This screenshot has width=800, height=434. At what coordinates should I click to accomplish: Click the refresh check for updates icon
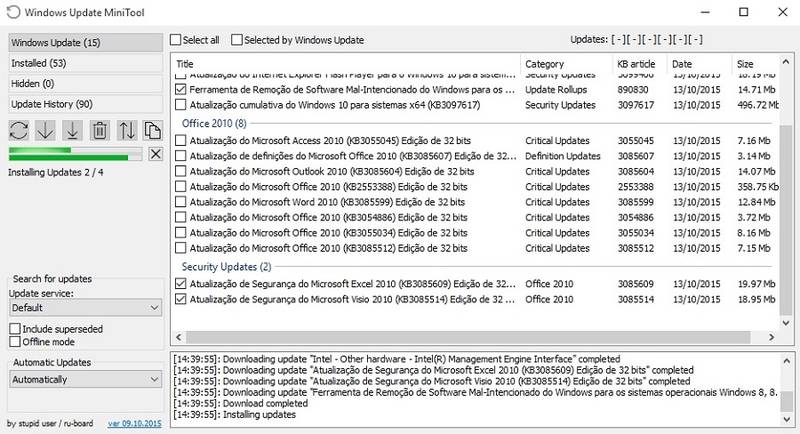[x=19, y=131]
